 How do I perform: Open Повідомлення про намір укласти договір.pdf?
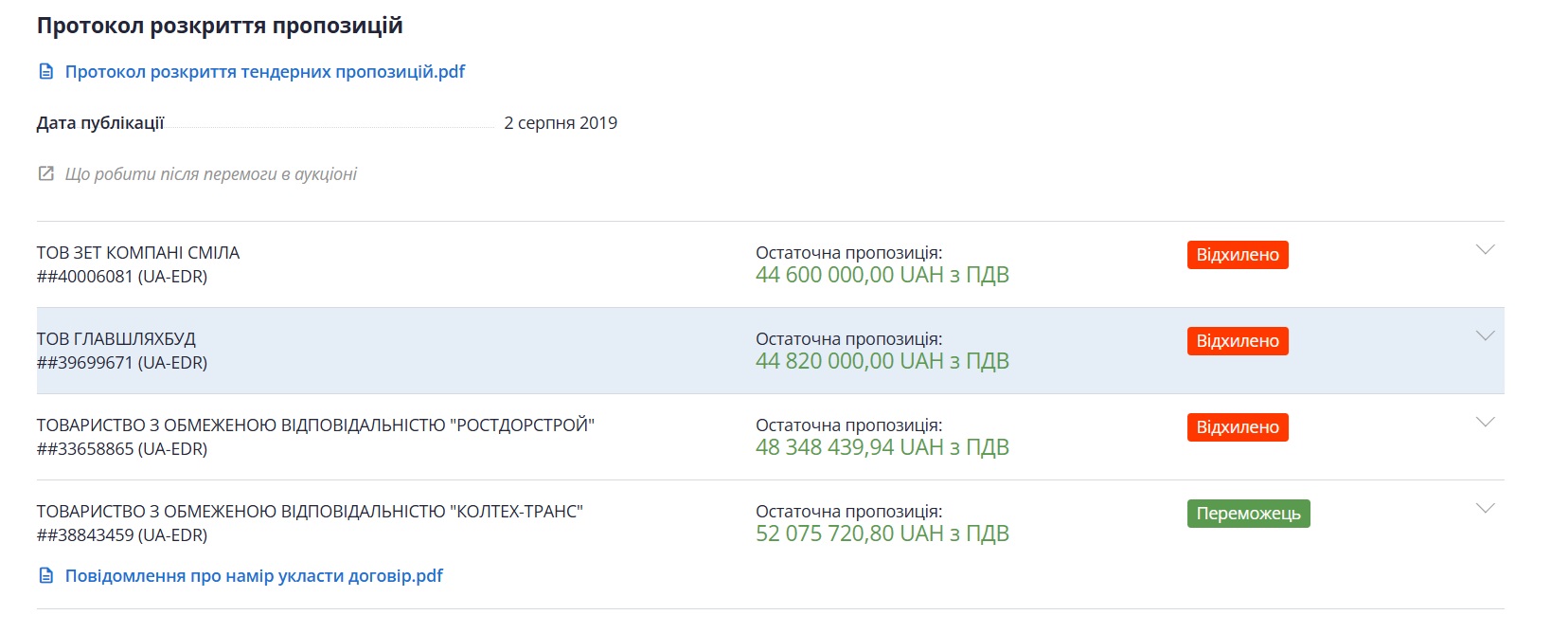253,574
